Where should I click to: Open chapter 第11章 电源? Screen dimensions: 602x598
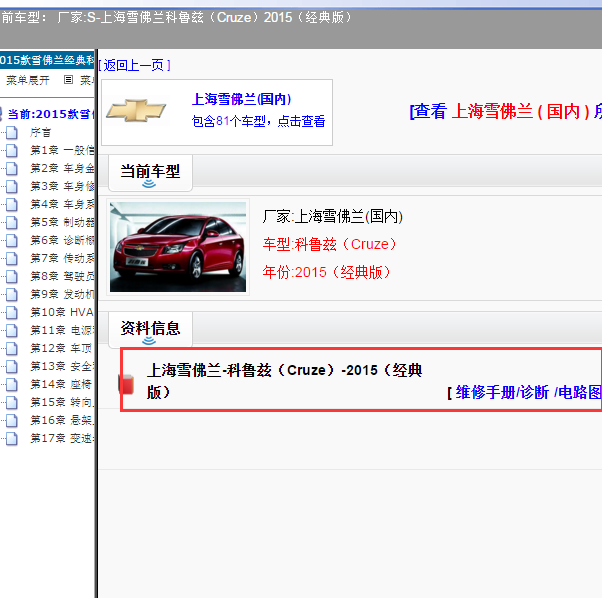[x=62, y=330]
